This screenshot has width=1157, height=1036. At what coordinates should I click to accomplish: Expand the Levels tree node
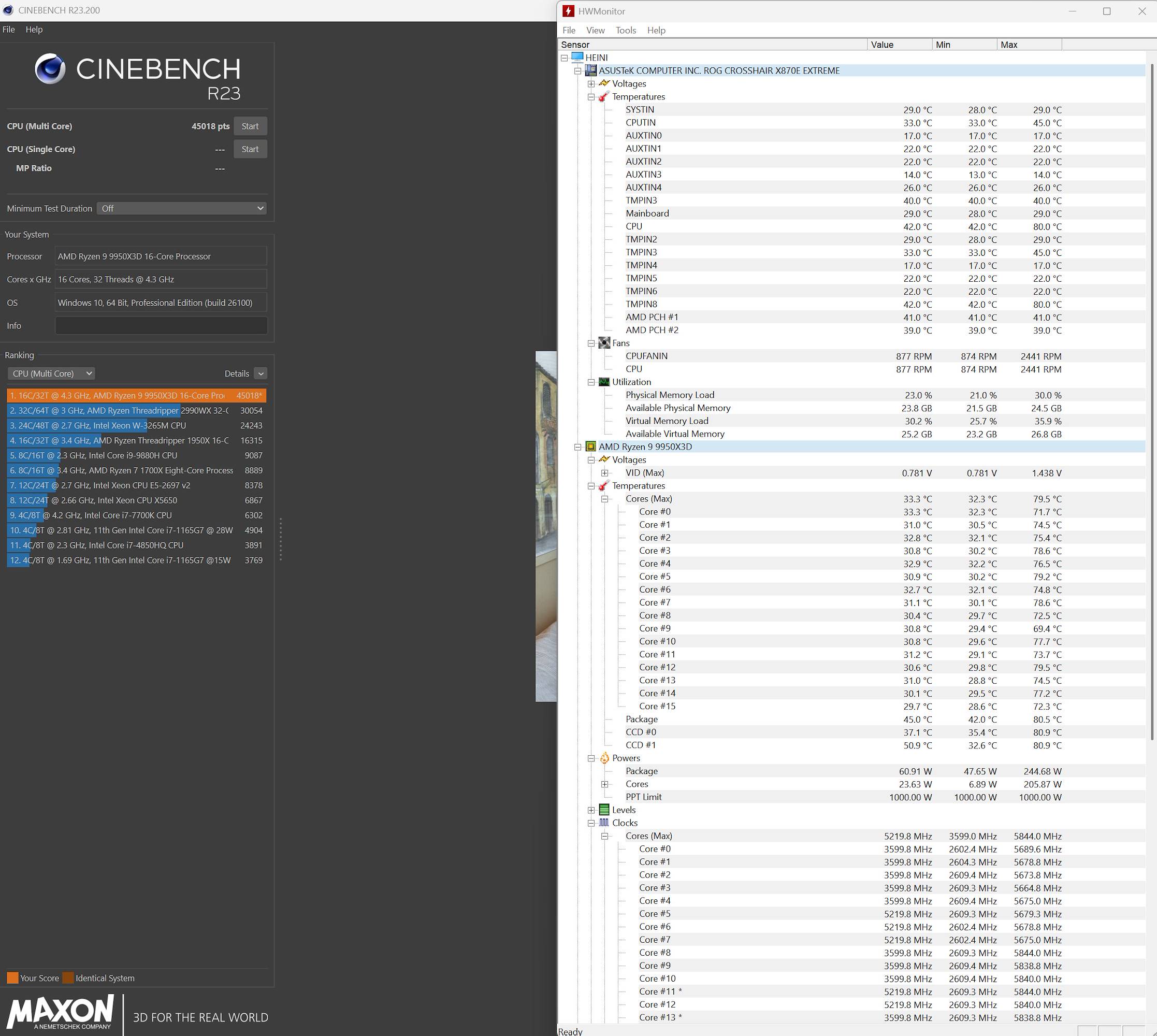click(x=591, y=810)
